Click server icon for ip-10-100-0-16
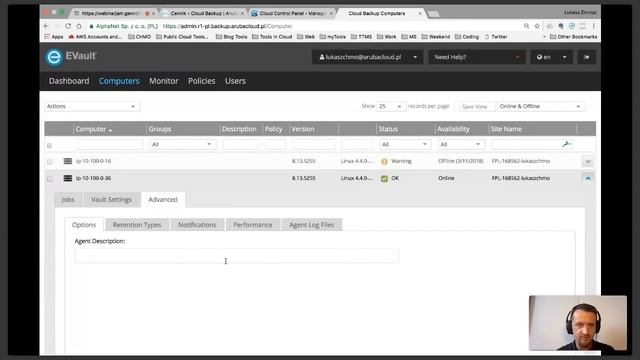The image size is (640, 360). [x=68, y=161]
